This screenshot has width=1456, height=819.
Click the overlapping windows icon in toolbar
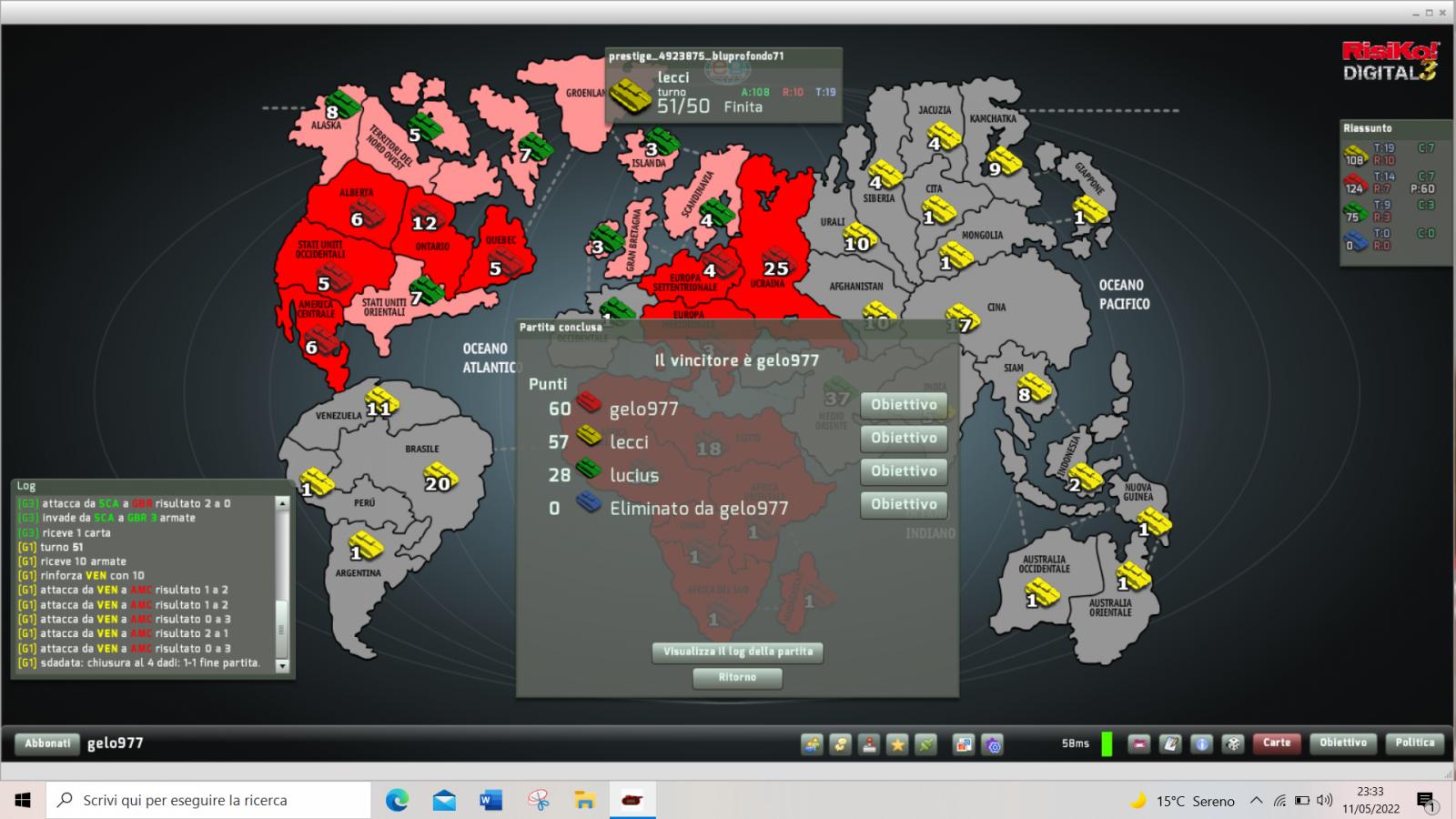tap(964, 744)
